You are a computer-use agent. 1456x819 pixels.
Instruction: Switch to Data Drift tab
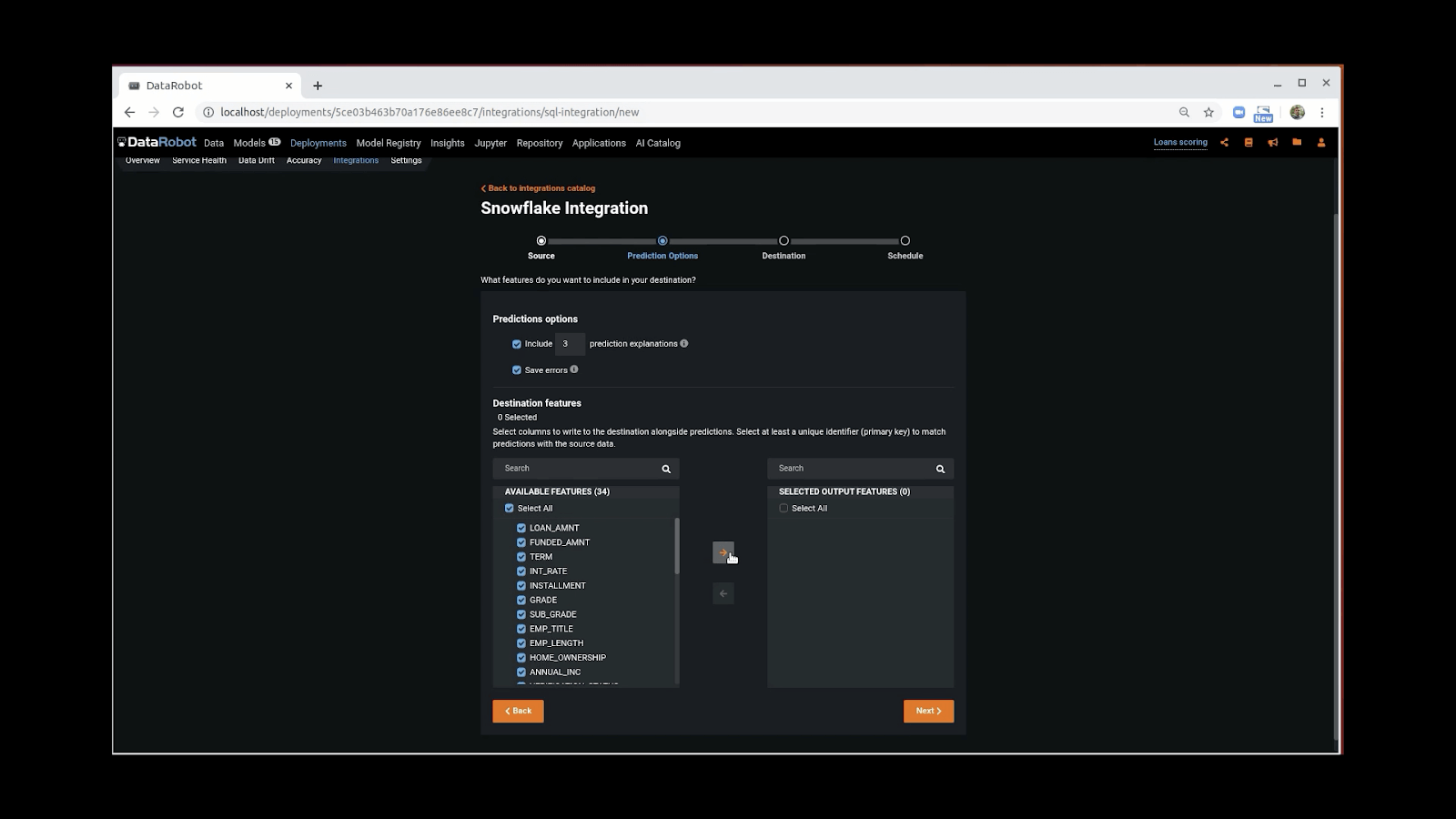[x=257, y=160]
